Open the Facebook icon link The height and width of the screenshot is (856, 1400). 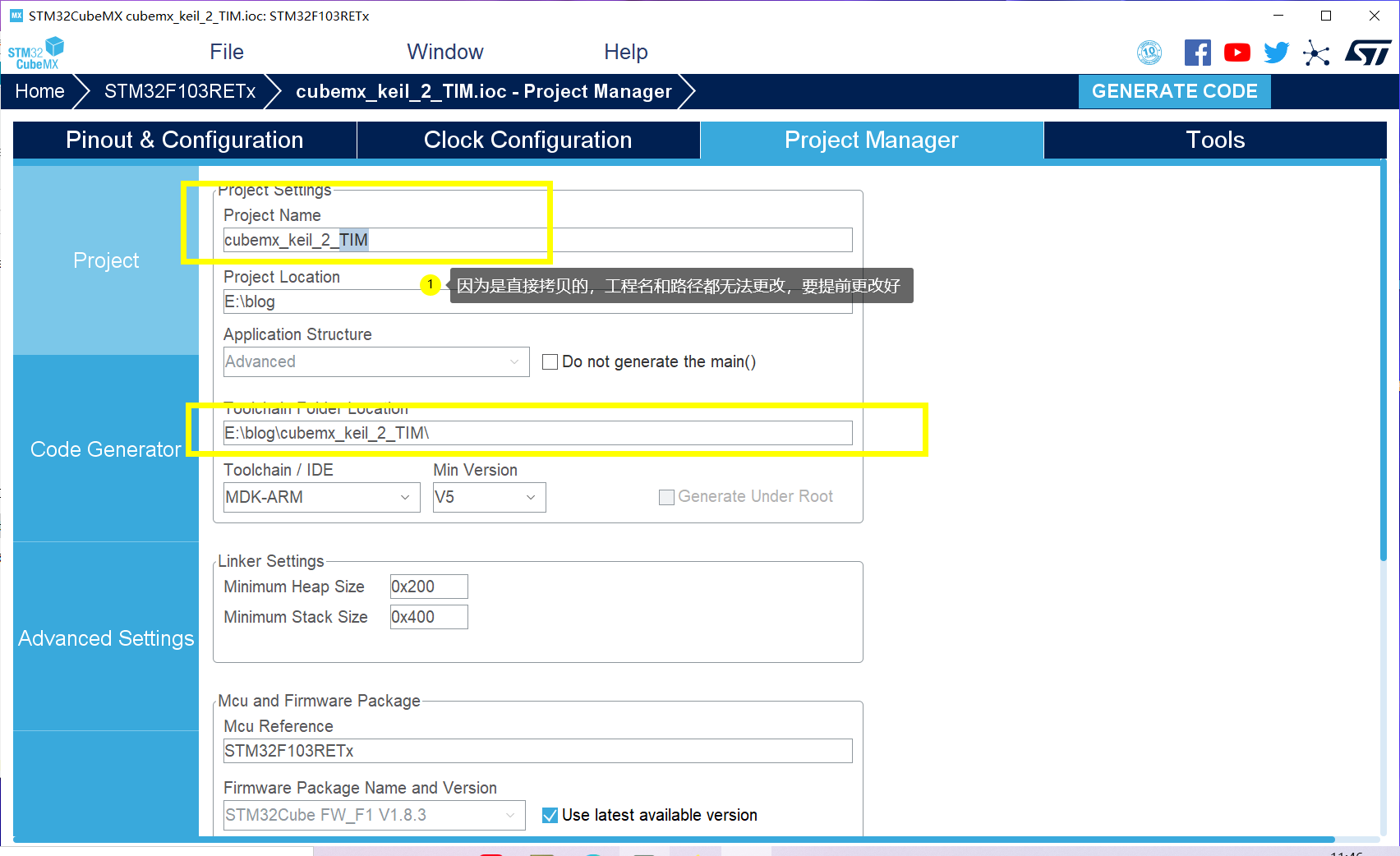point(1197,53)
